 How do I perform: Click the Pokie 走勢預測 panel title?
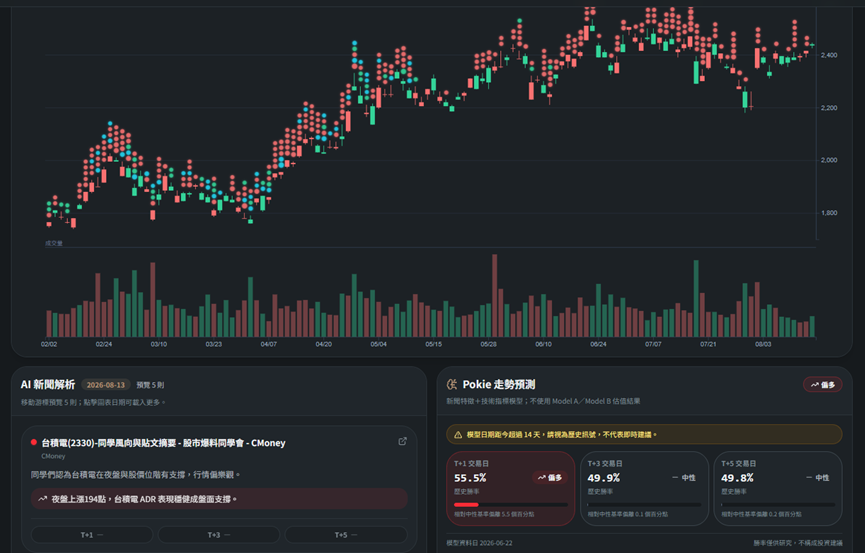(499, 385)
